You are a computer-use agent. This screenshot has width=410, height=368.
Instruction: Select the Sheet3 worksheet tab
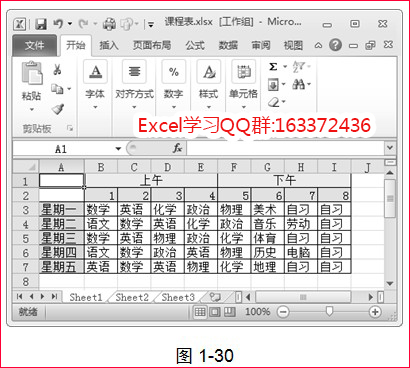[178, 297]
